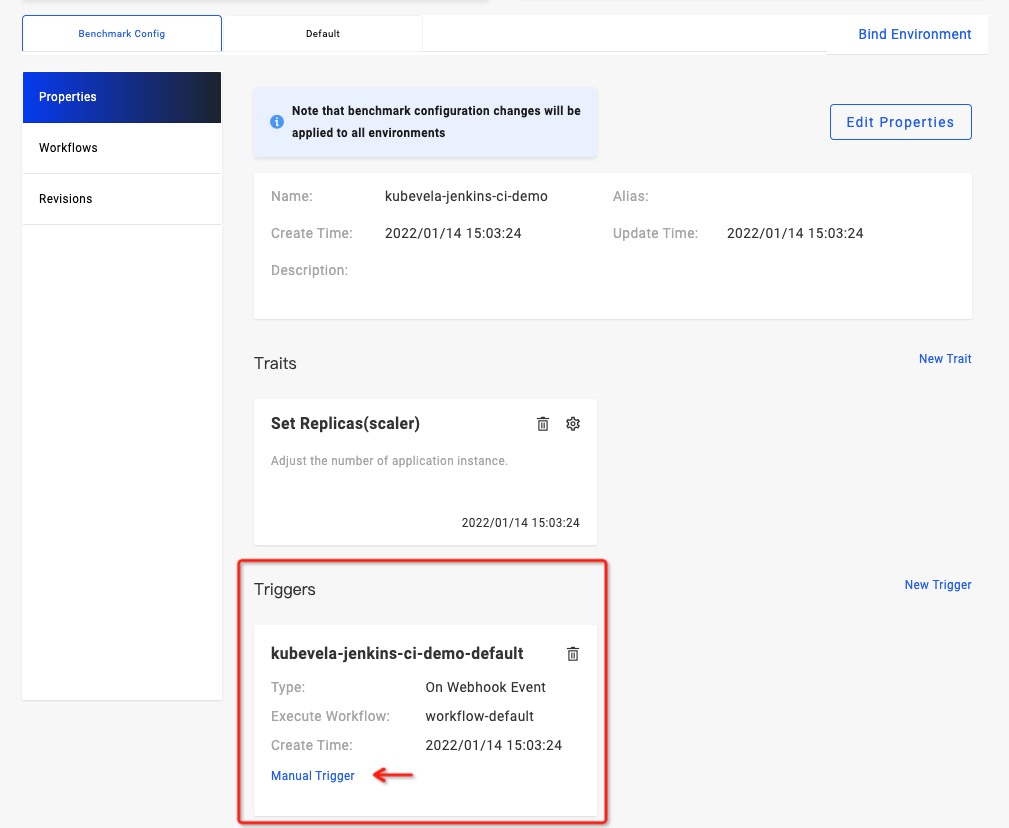
Task: Select the trigger title kubevela-jenkins-ci-demo-default
Action: (x=397, y=654)
